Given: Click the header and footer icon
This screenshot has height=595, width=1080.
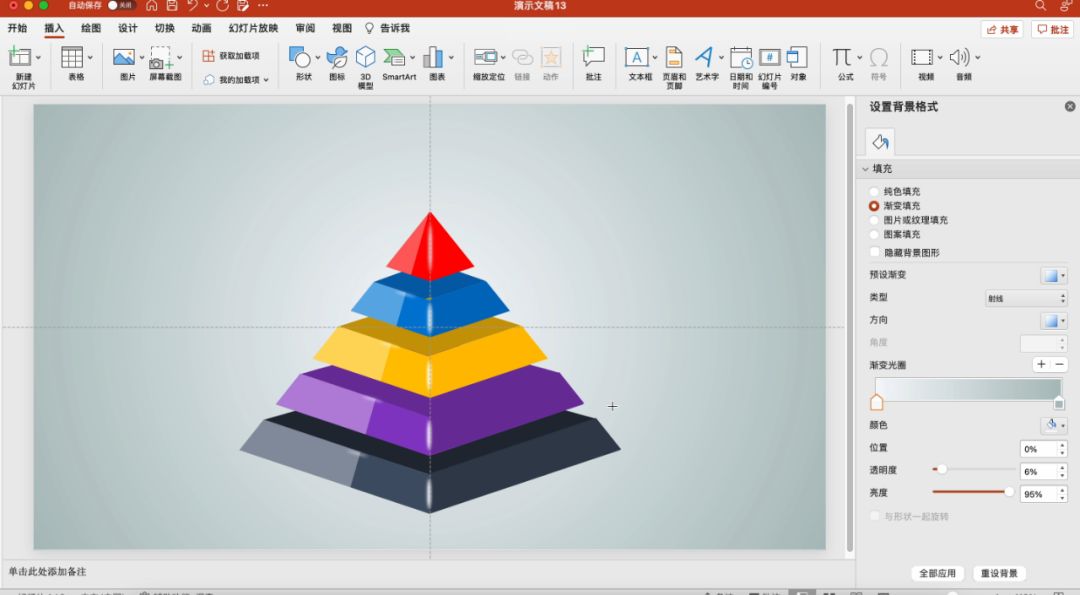Looking at the screenshot, I should click(674, 59).
